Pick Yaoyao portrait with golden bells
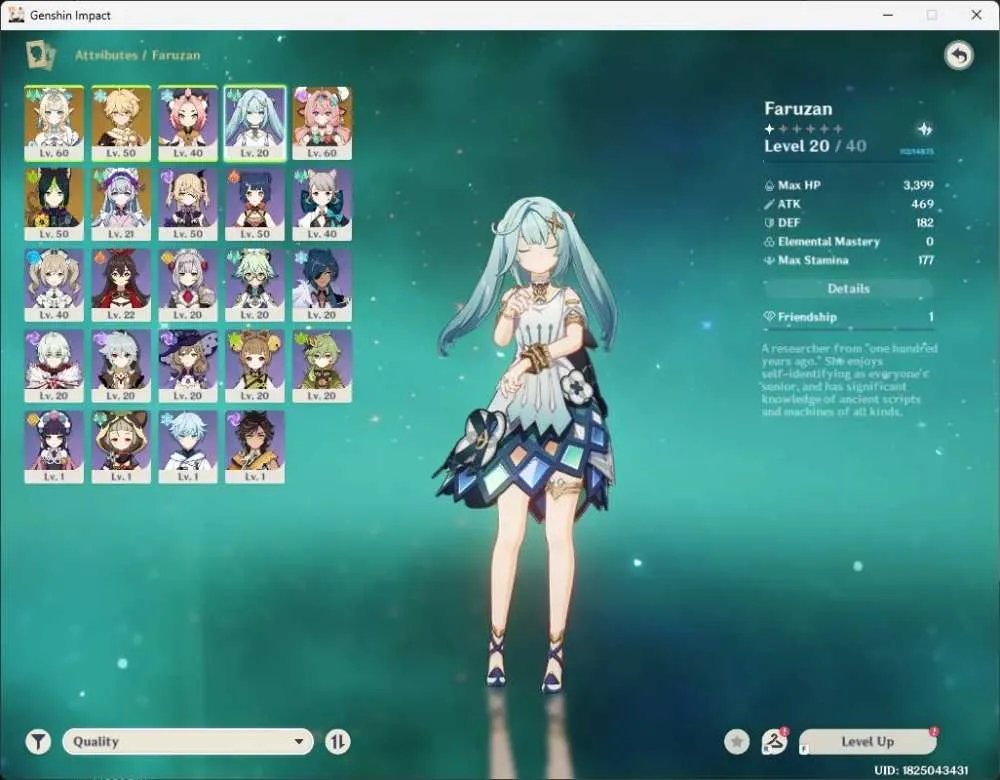1000x780 pixels. [x=255, y=367]
